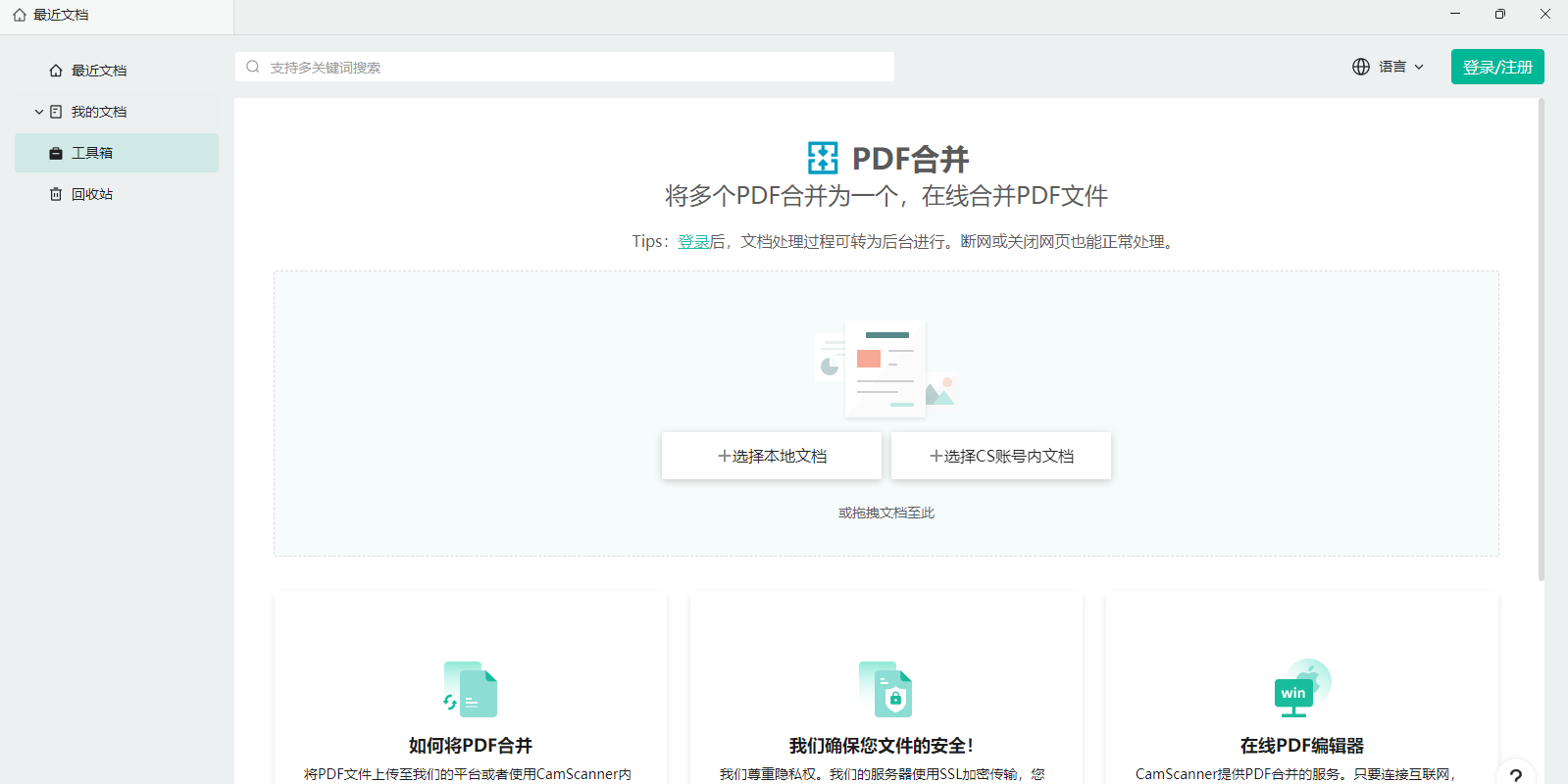Click the magnifier search icon

tap(253, 67)
